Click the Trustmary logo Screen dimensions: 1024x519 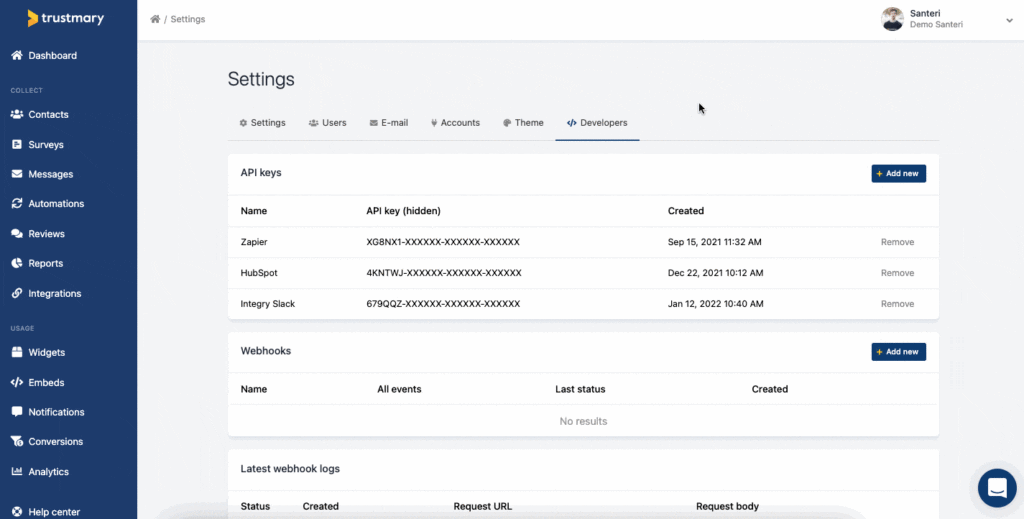(65, 18)
